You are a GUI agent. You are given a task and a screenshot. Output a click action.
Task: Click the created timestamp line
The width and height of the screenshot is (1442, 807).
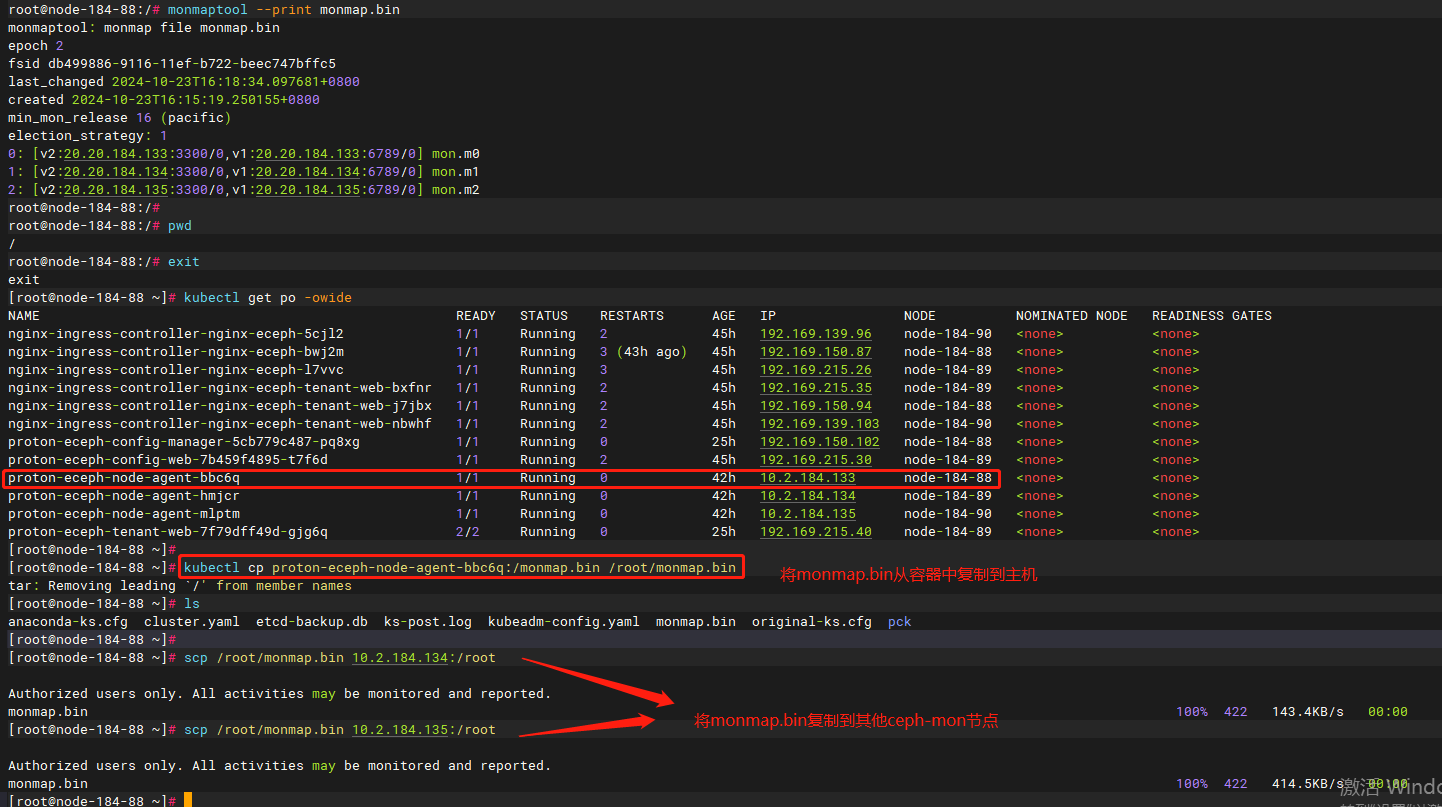pyautogui.click(x=164, y=100)
